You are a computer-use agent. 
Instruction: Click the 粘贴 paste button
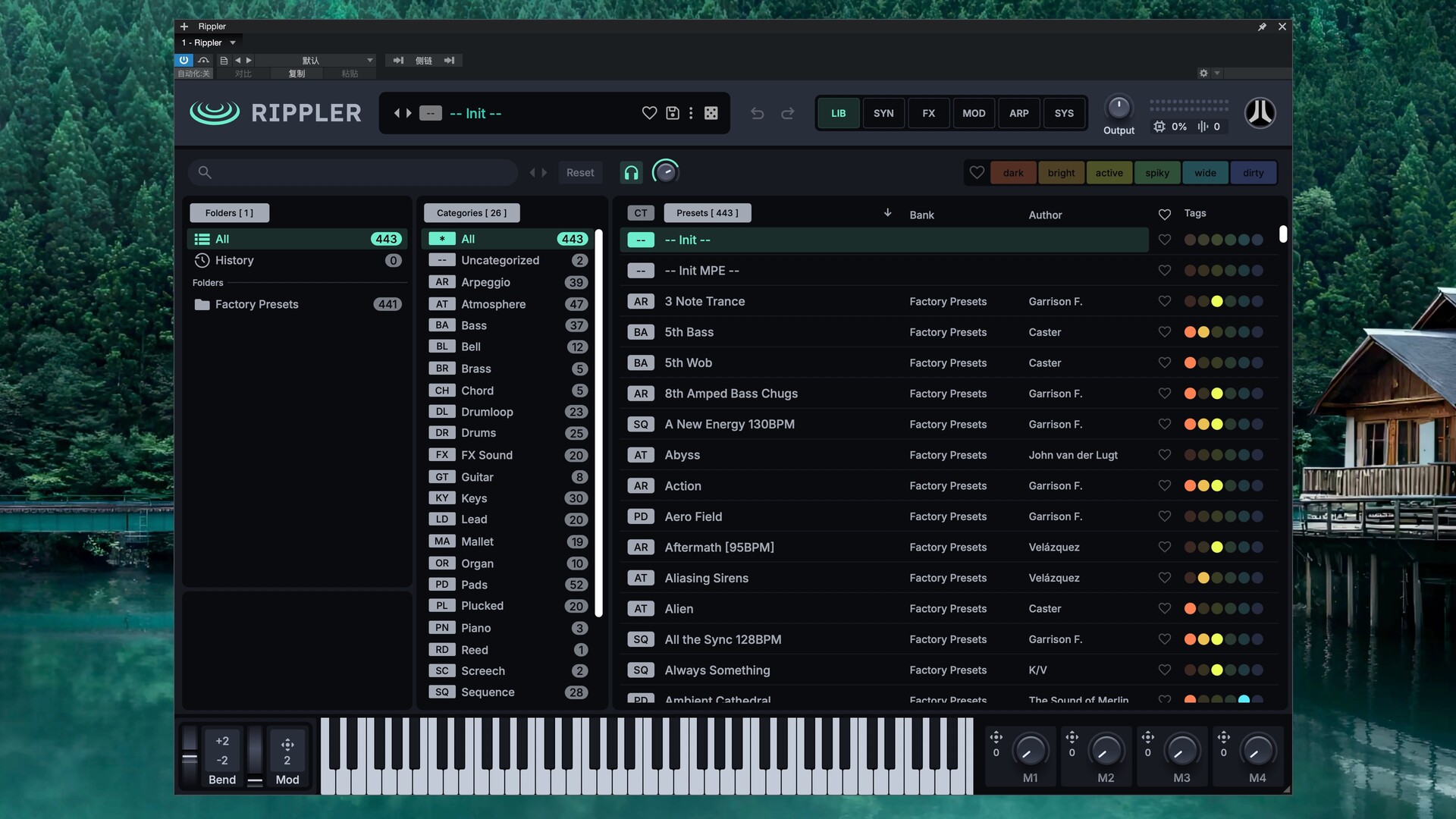(x=350, y=74)
